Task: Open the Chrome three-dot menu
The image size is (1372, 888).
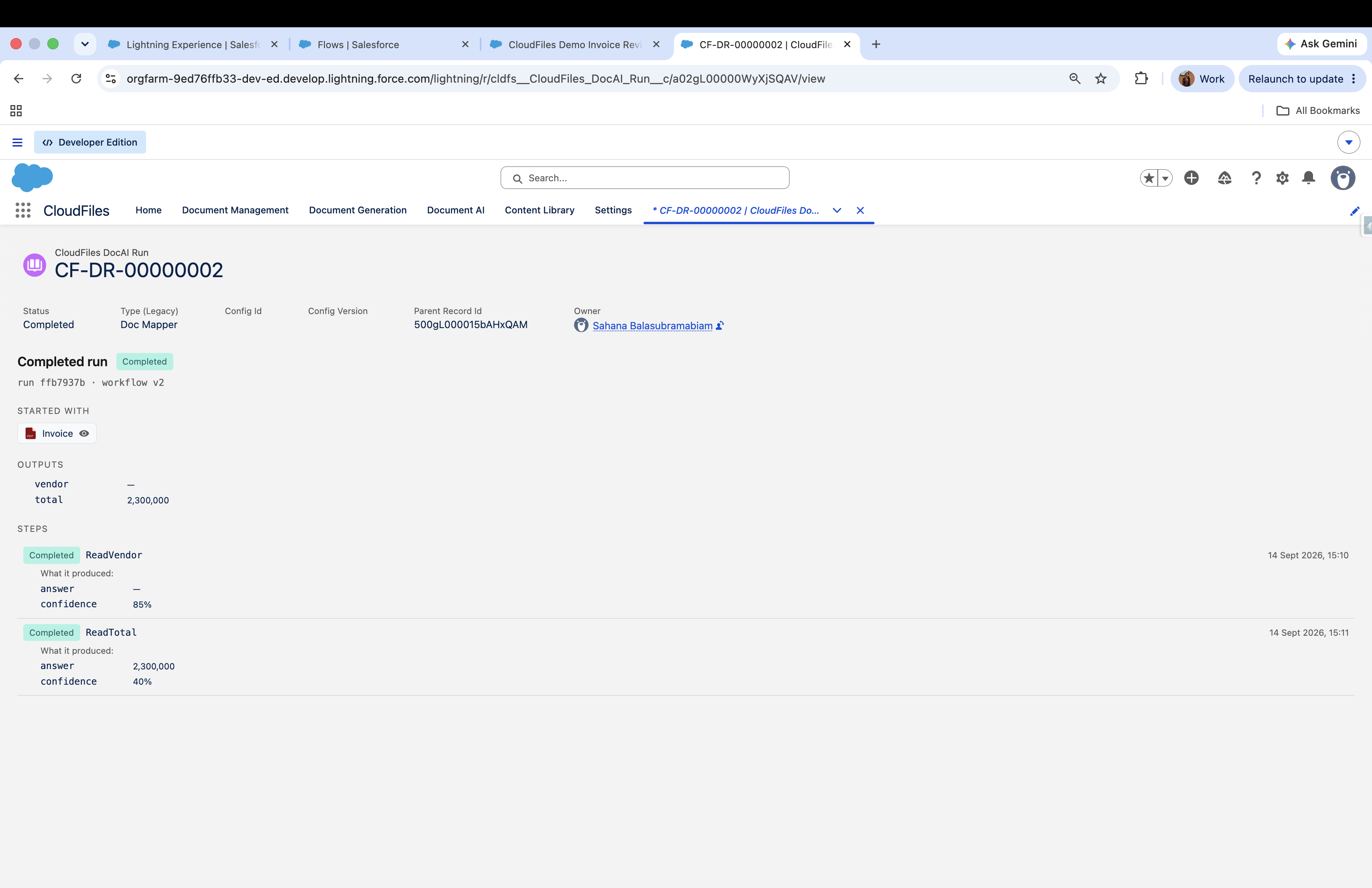Action: pos(1354,79)
